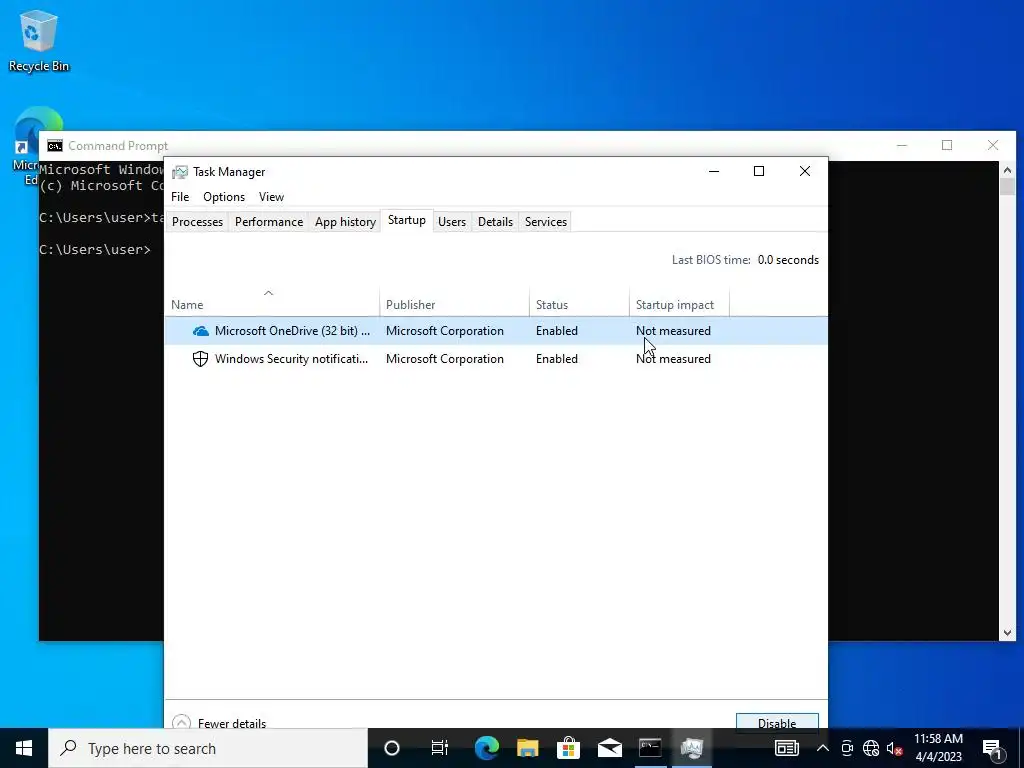Switch to the Processes tab
The image size is (1024, 768).
click(x=197, y=222)
